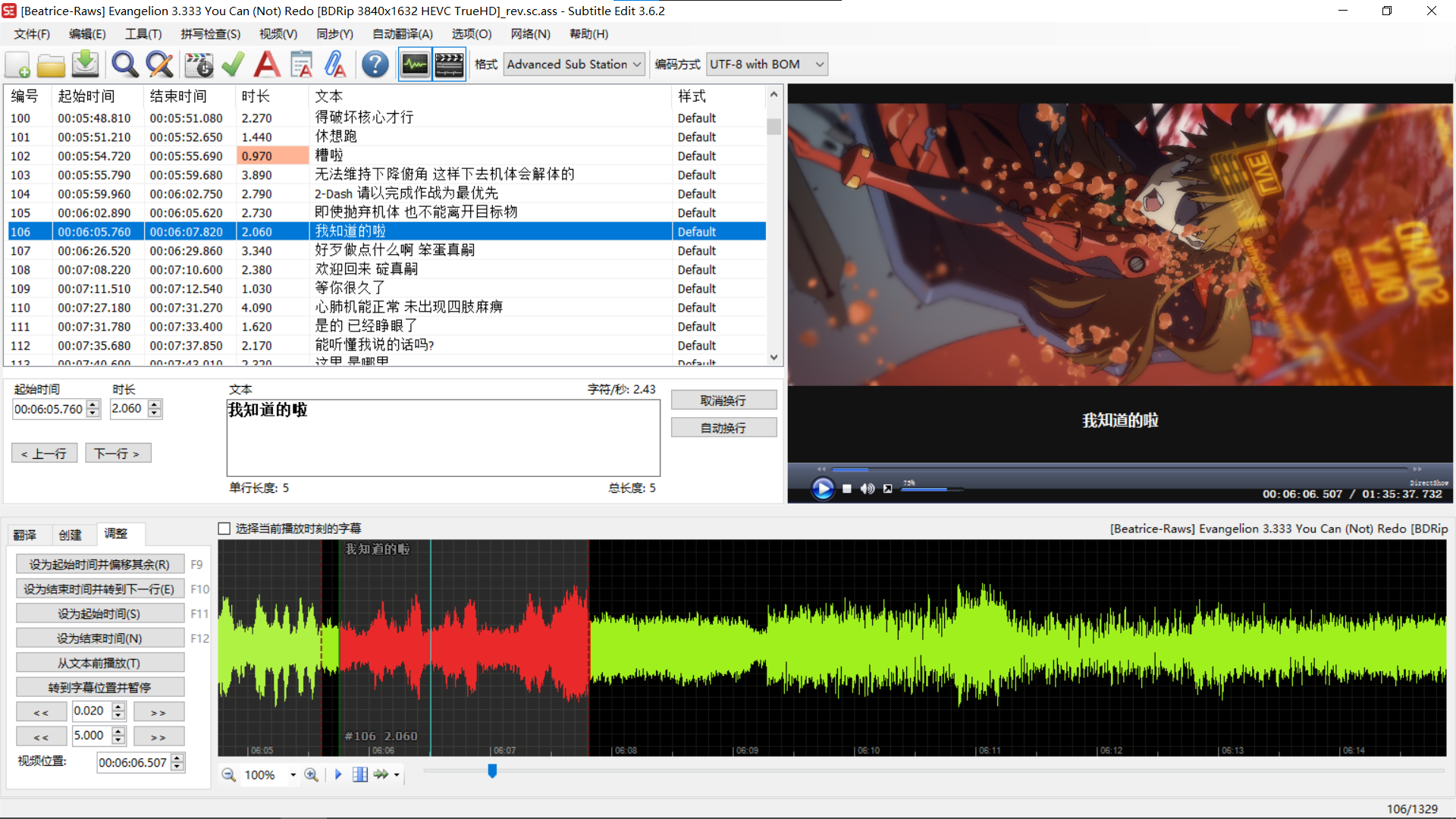
Task: Select row 107 好歹做点什么啊 笨蛋真嗣
Action: point(387,251)
